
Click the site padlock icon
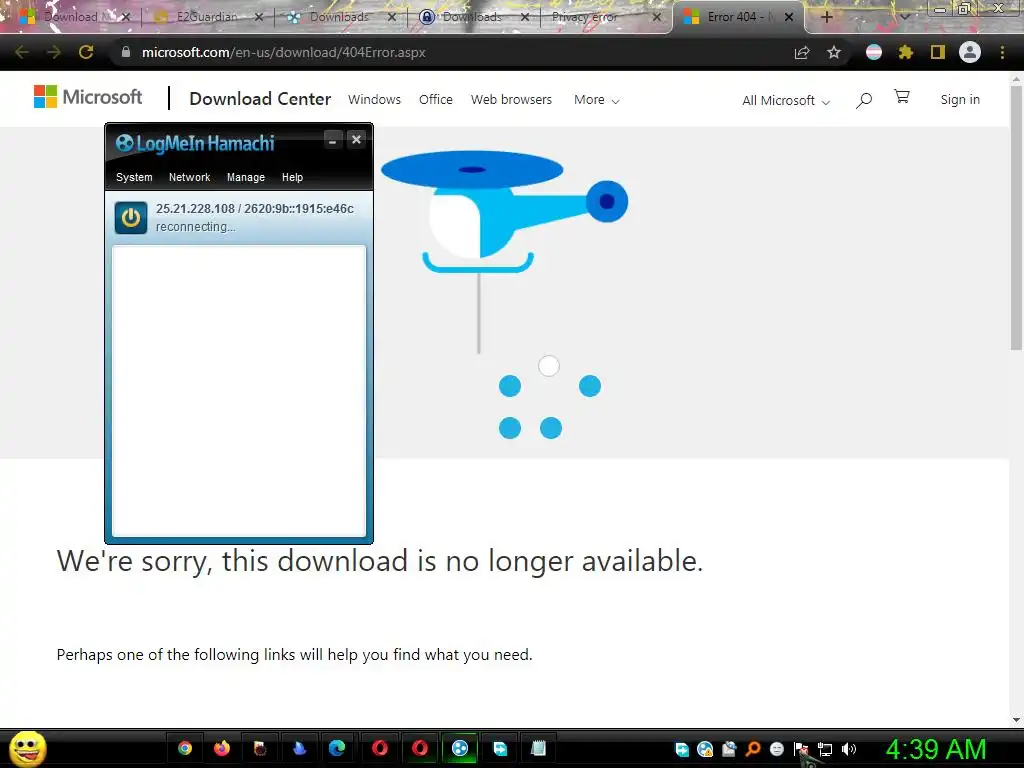126,52
